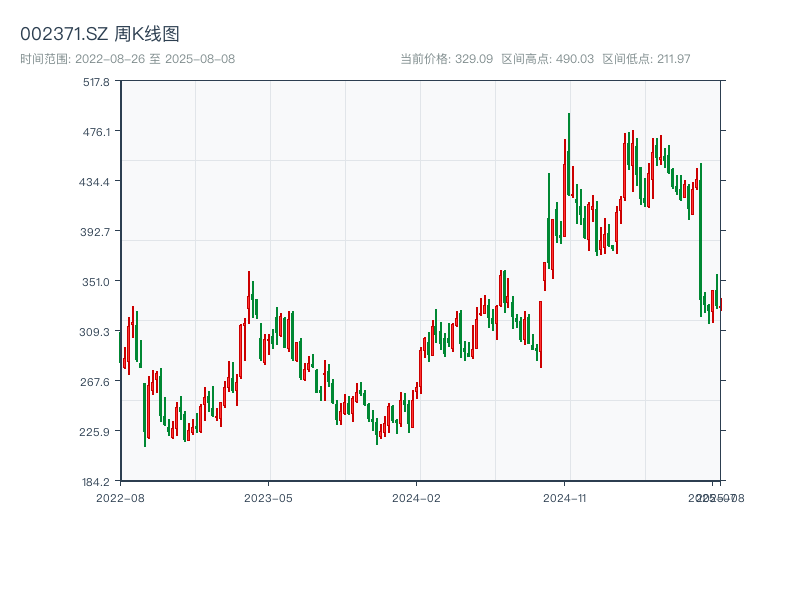Click y-axis label 434.4
This screenshot has height=600, width=800.
point(94,182)
